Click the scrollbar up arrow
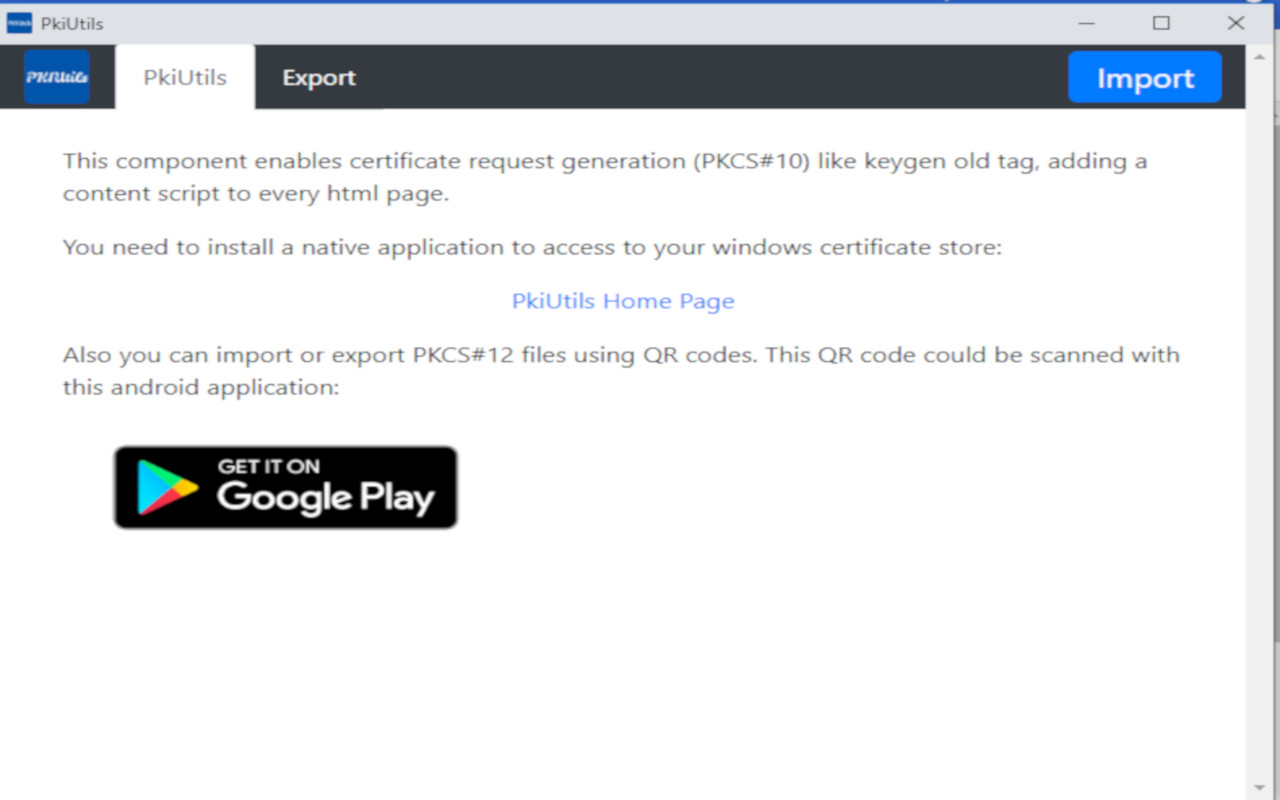 (x=1259, y=56)
